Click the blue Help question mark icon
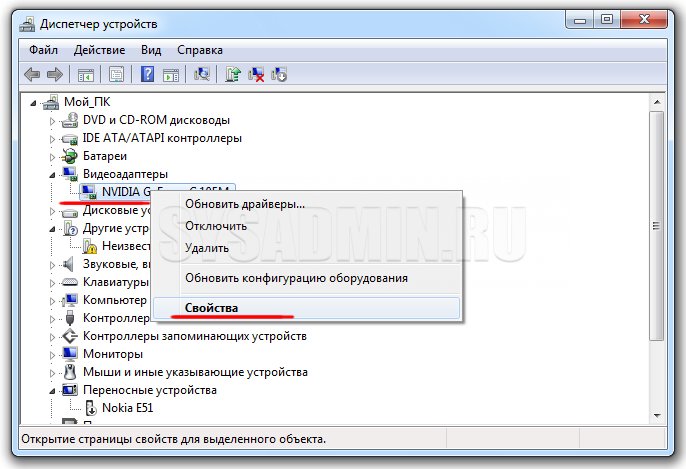The image size is (686, 469). [147, 74]
